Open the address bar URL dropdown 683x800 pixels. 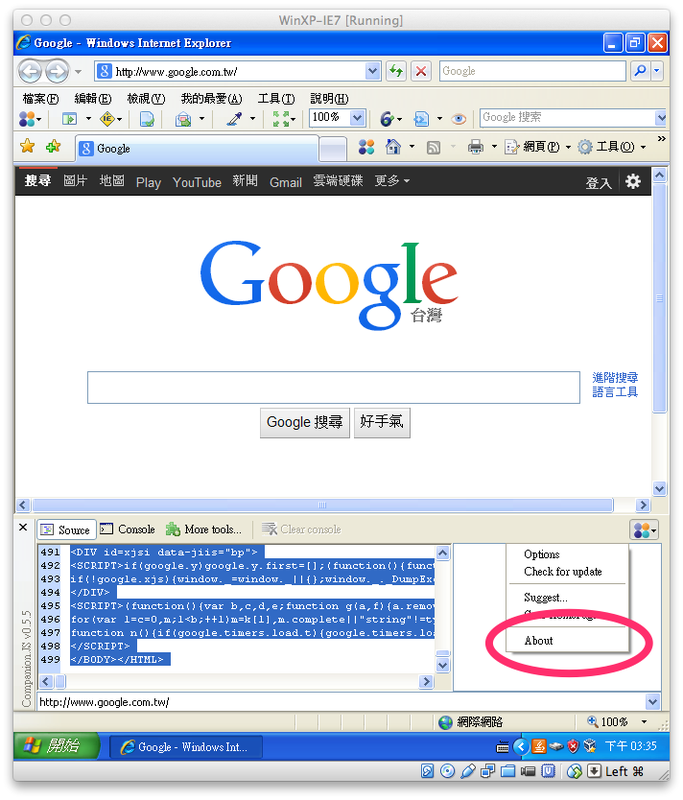(x=373, y=71)
